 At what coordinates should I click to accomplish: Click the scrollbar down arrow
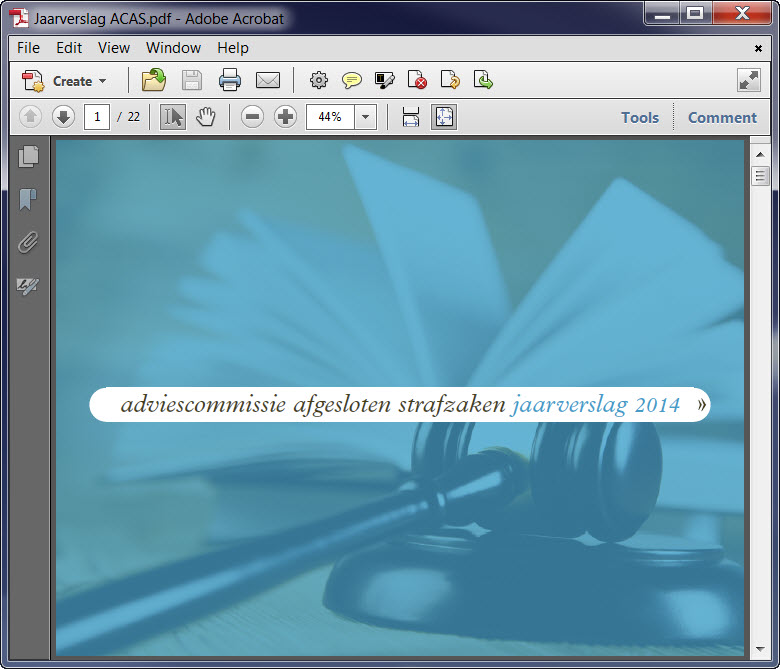point(760,649)
